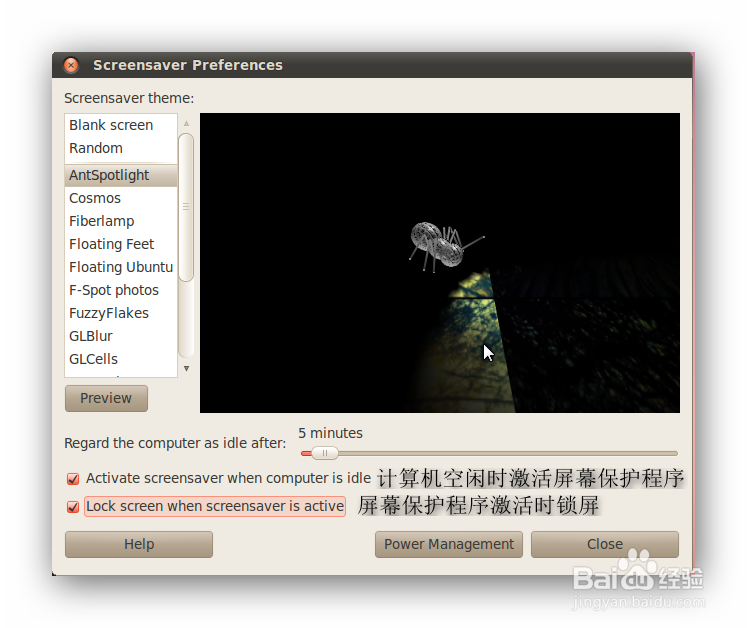This screenshot has height=628, width=747.
Task: Click theme list scroll down arrow
Action: pos(186,368)
